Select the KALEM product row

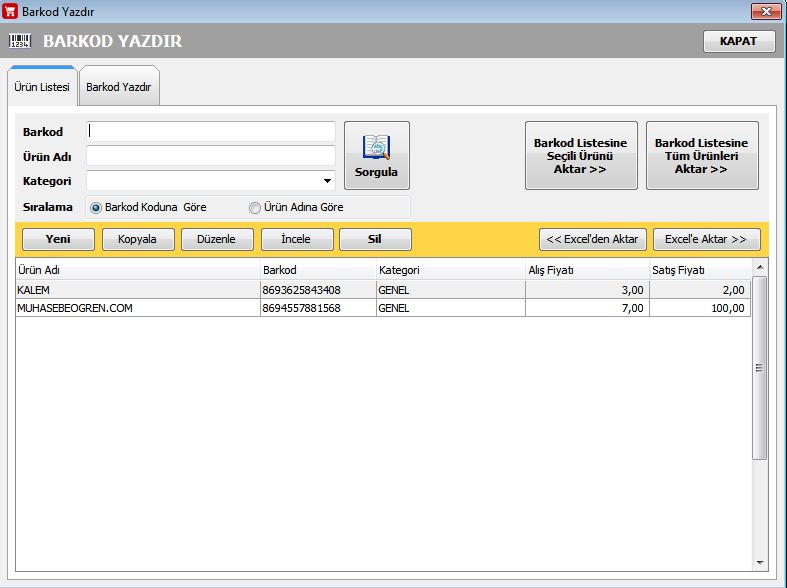coord(383,290)
